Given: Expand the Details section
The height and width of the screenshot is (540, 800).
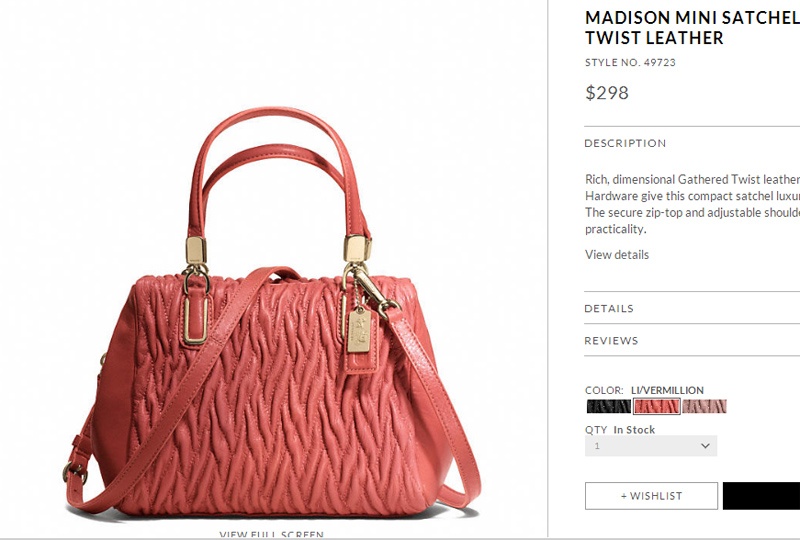Looking at the screenshot, I should tap(692, 308).
